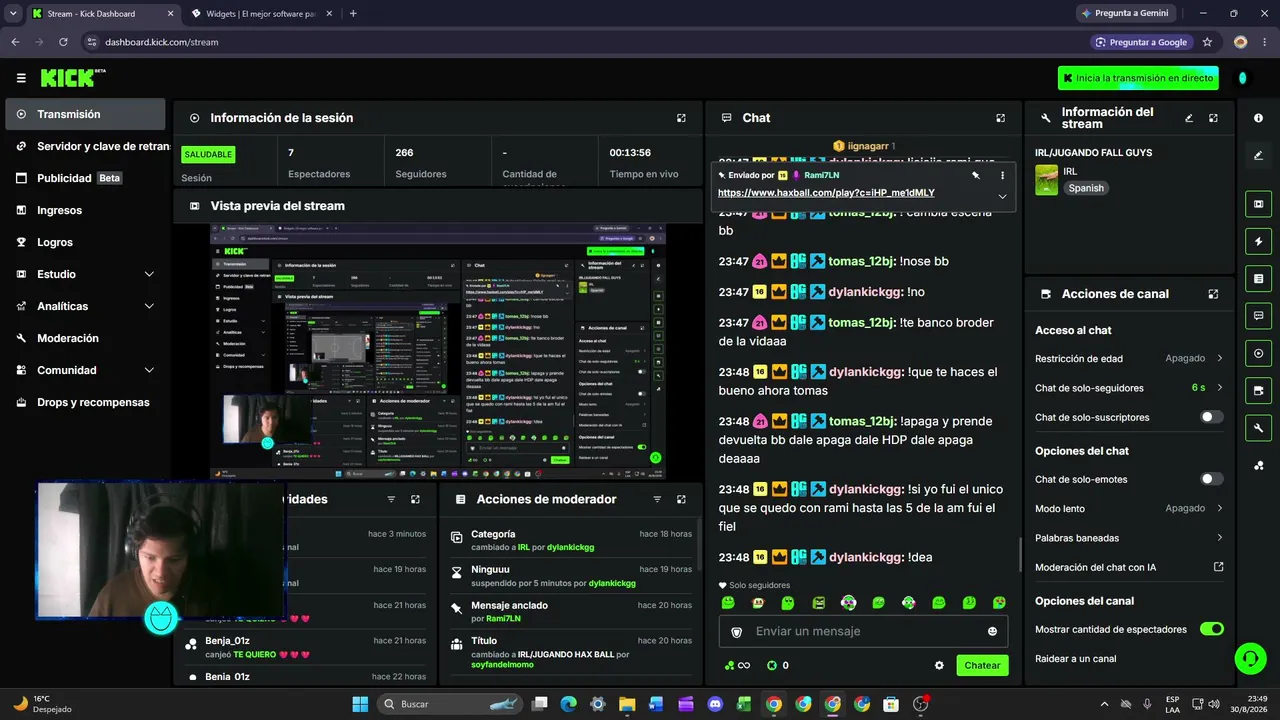This screenshot has width=1280, height=720.
Task: Expand the Información del stream panel
Action: (1213, 118)
